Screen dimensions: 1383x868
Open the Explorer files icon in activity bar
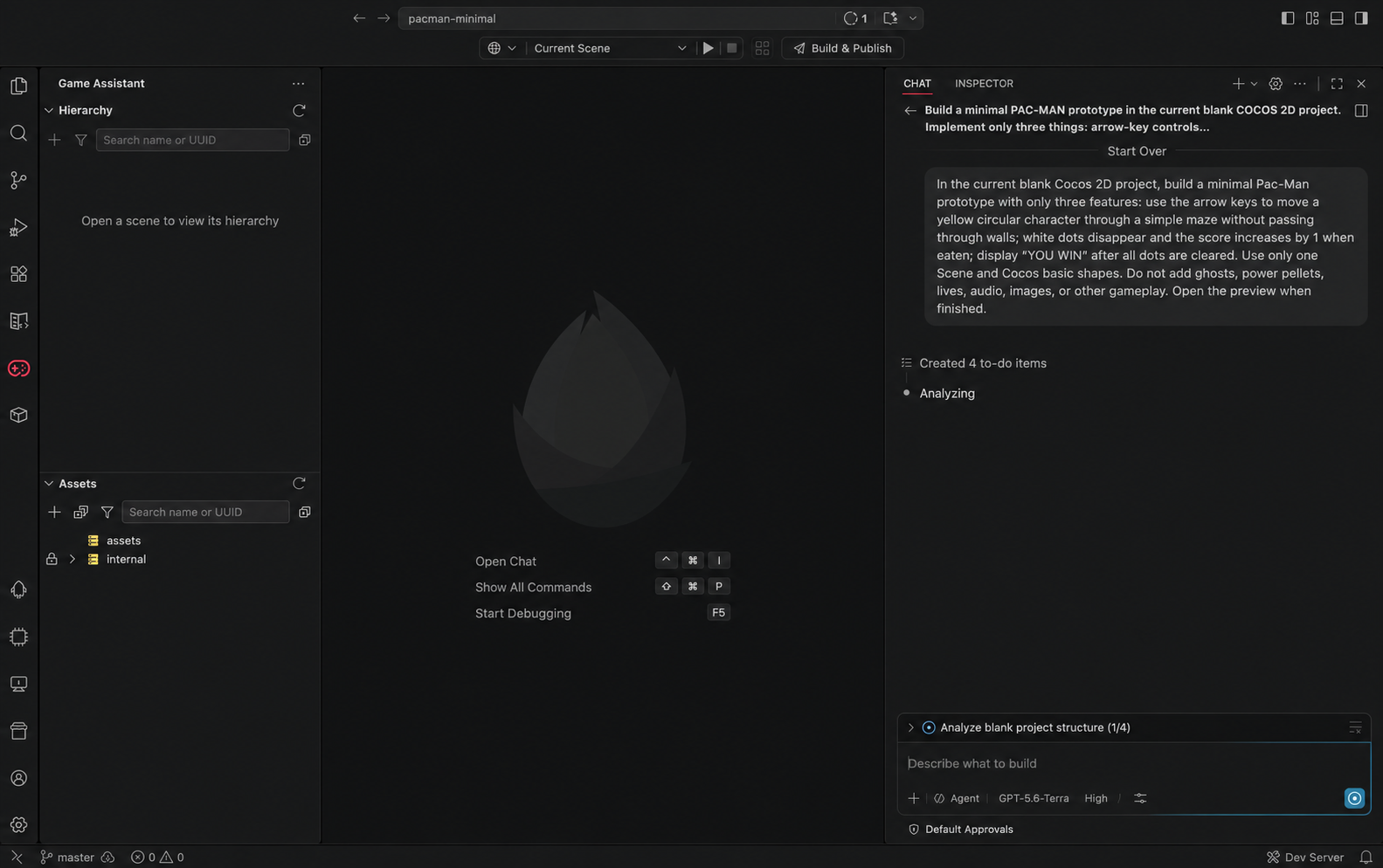coord(18,86)
